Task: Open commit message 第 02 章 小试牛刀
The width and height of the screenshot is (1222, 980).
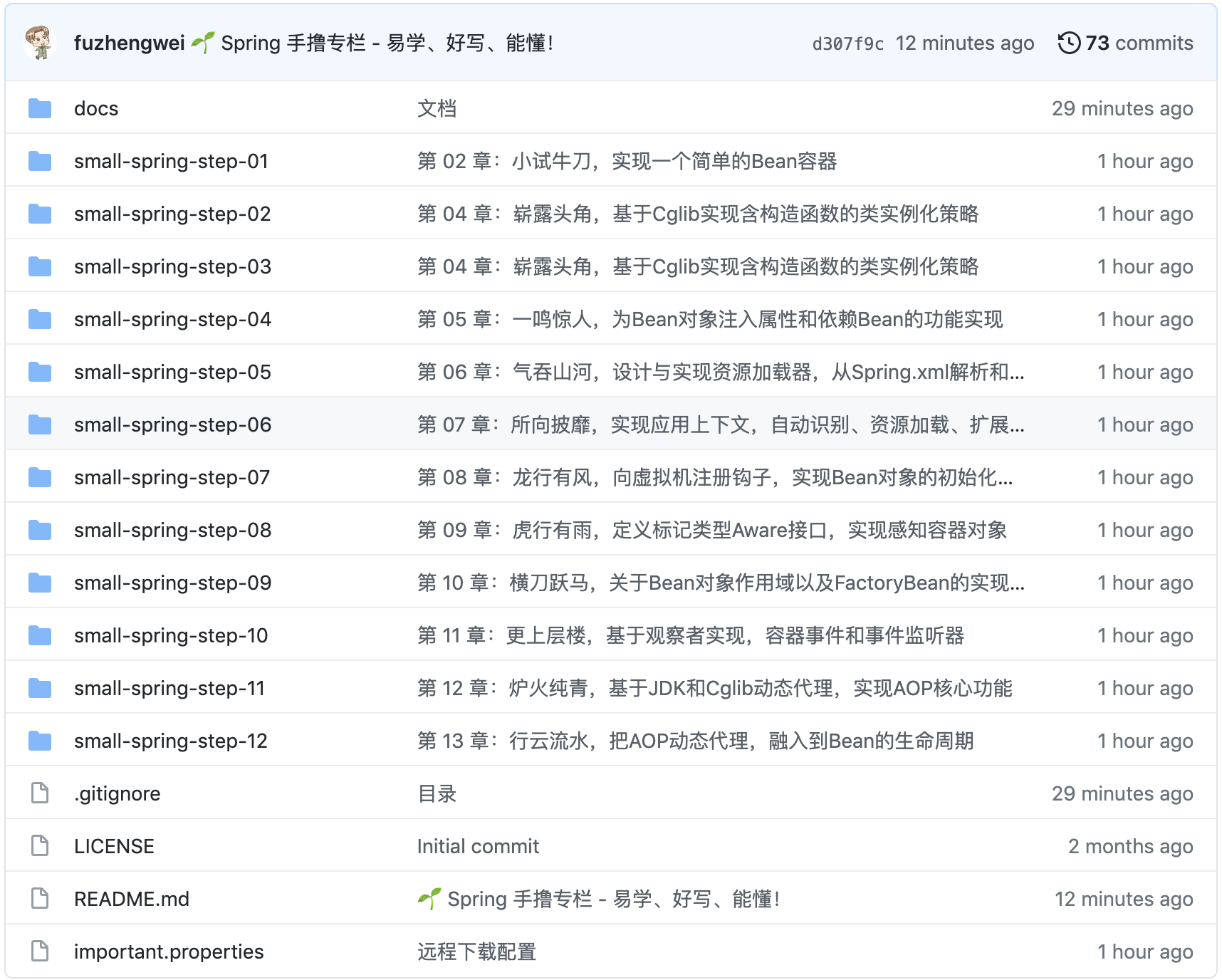Action: (x=627, y=161)
